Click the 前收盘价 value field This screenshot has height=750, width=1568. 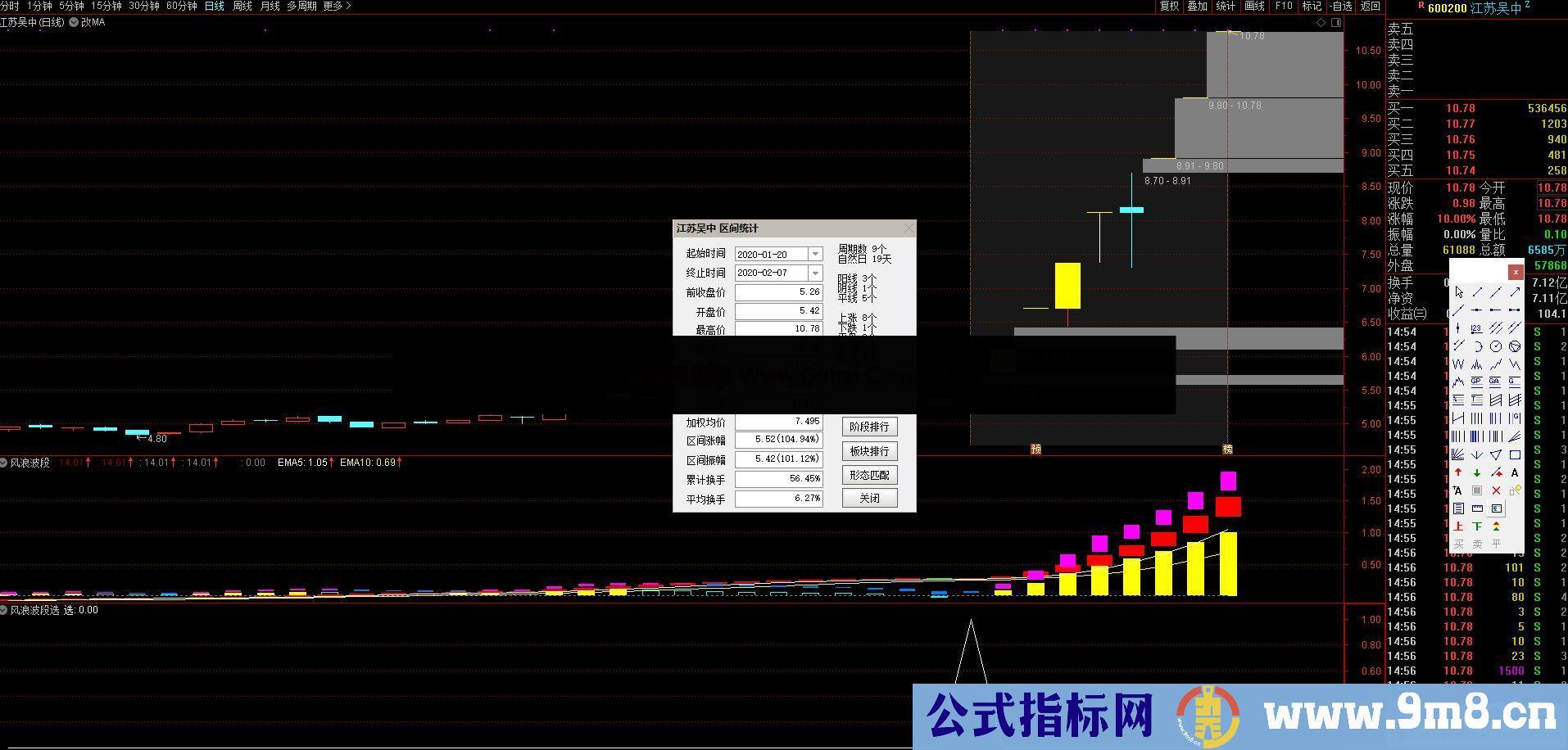click(x=779, y=292)
